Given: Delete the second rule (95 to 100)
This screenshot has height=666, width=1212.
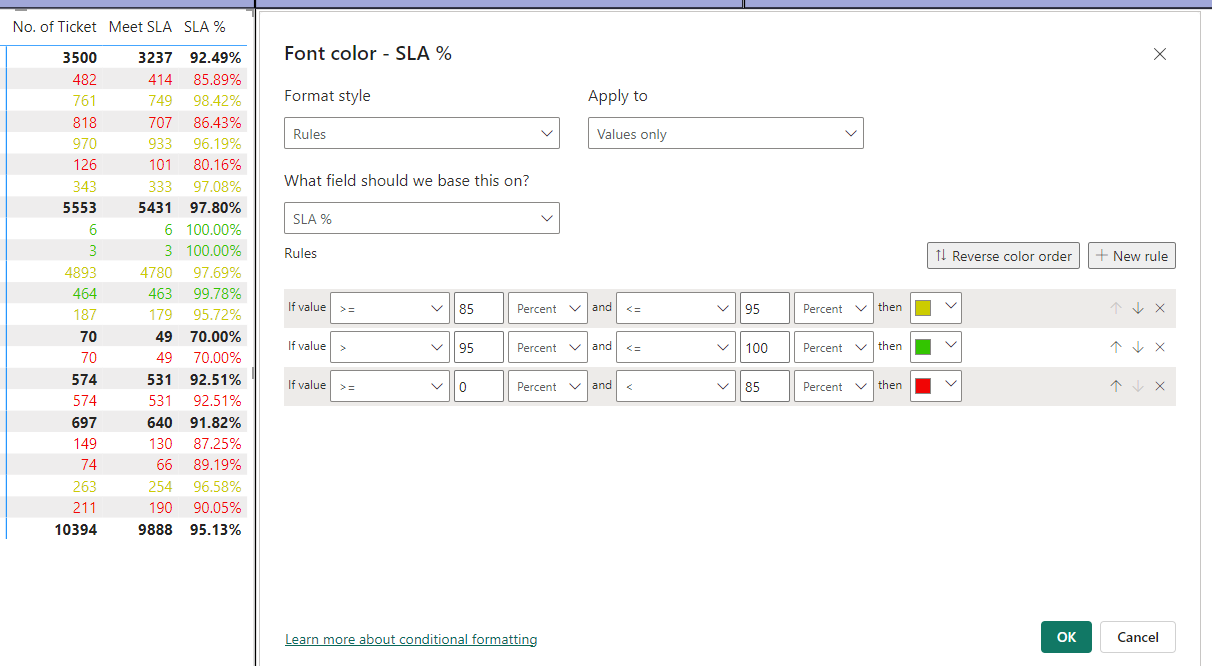Looking at the screenshot, I should (x=1160, y=347).
